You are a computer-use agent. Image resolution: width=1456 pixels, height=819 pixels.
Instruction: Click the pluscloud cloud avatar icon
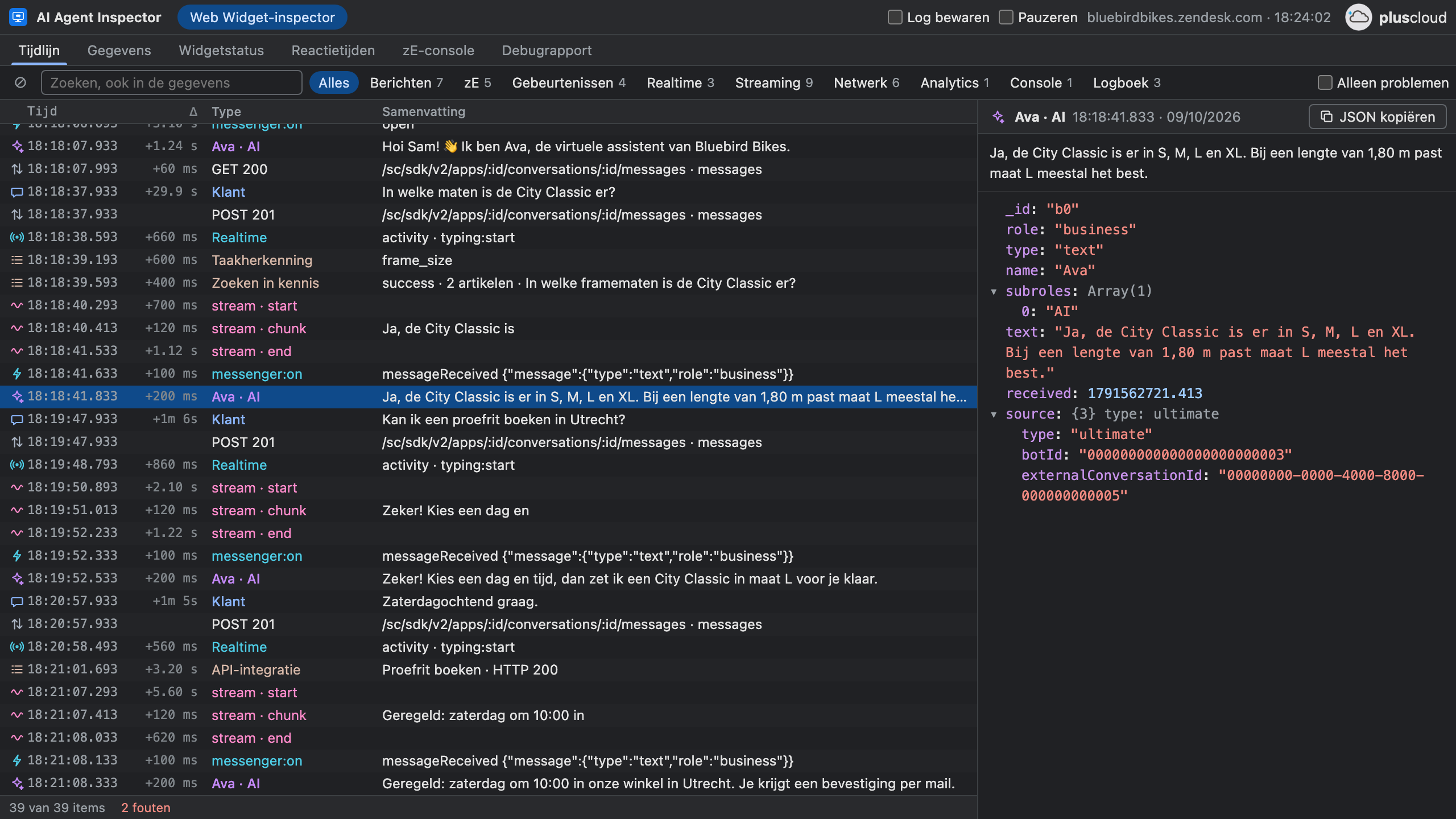coord(1358,17)
